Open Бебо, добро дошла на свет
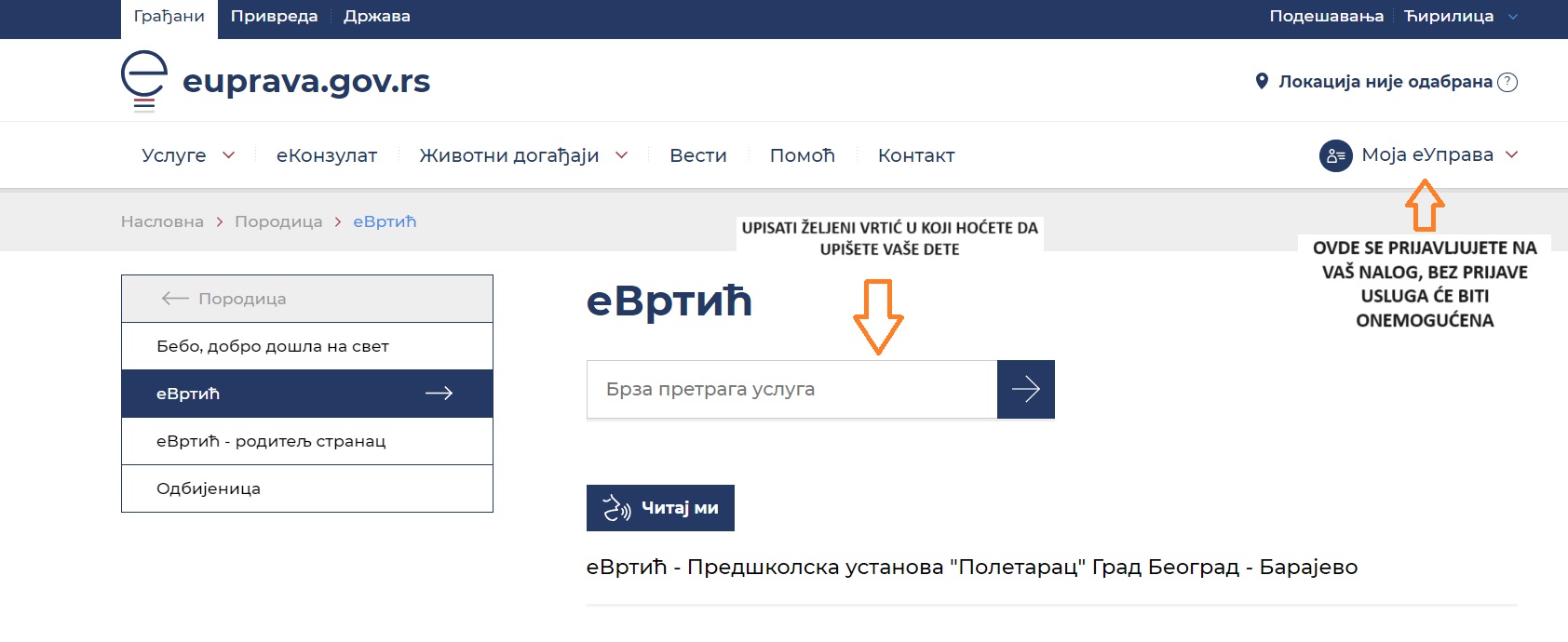Screen dimensions: 1568x642 coord(307,346)
